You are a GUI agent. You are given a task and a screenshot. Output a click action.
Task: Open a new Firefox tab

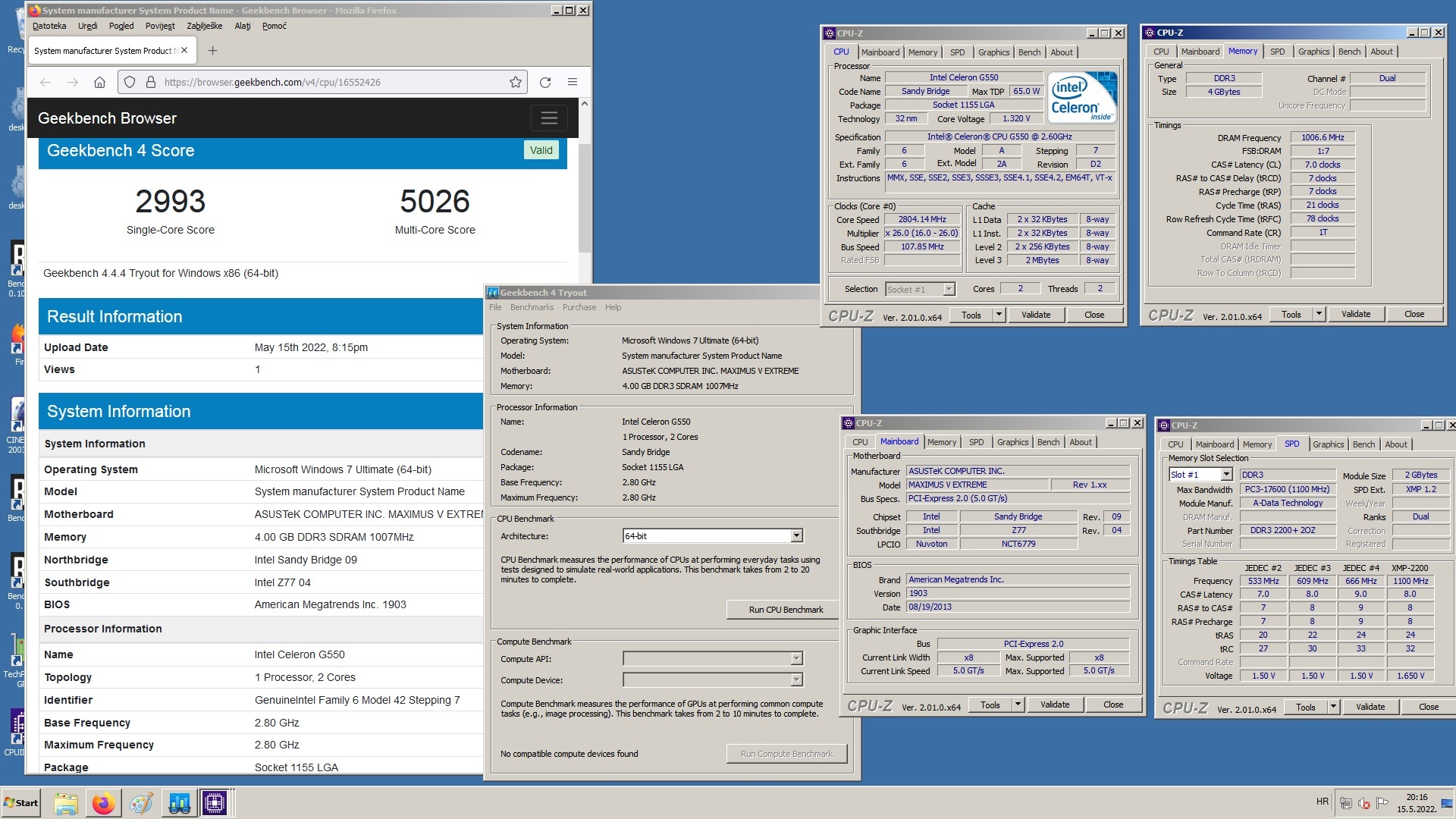click(x=212, y=51)
